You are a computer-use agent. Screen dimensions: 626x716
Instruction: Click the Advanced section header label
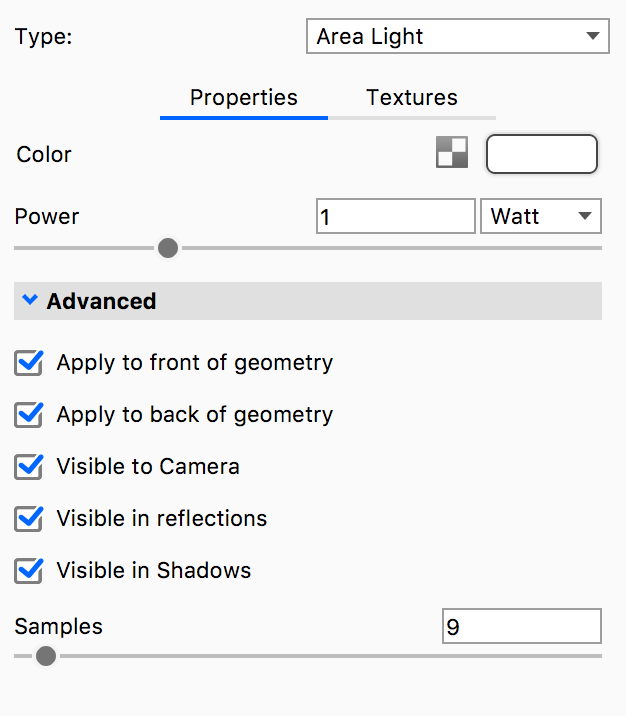tap(101, 301)
